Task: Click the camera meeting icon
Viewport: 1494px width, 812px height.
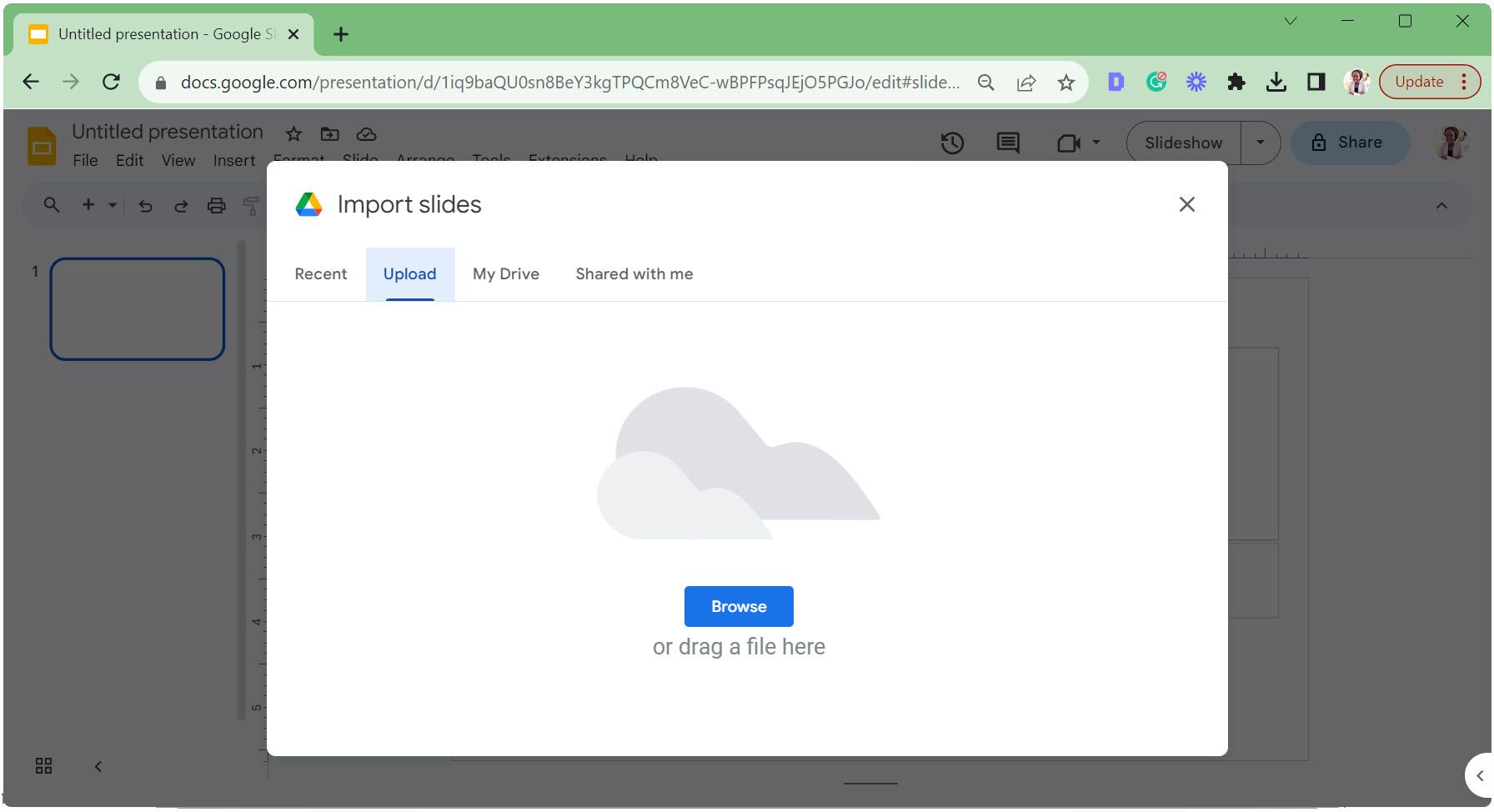Action: tap(1068, 143)
